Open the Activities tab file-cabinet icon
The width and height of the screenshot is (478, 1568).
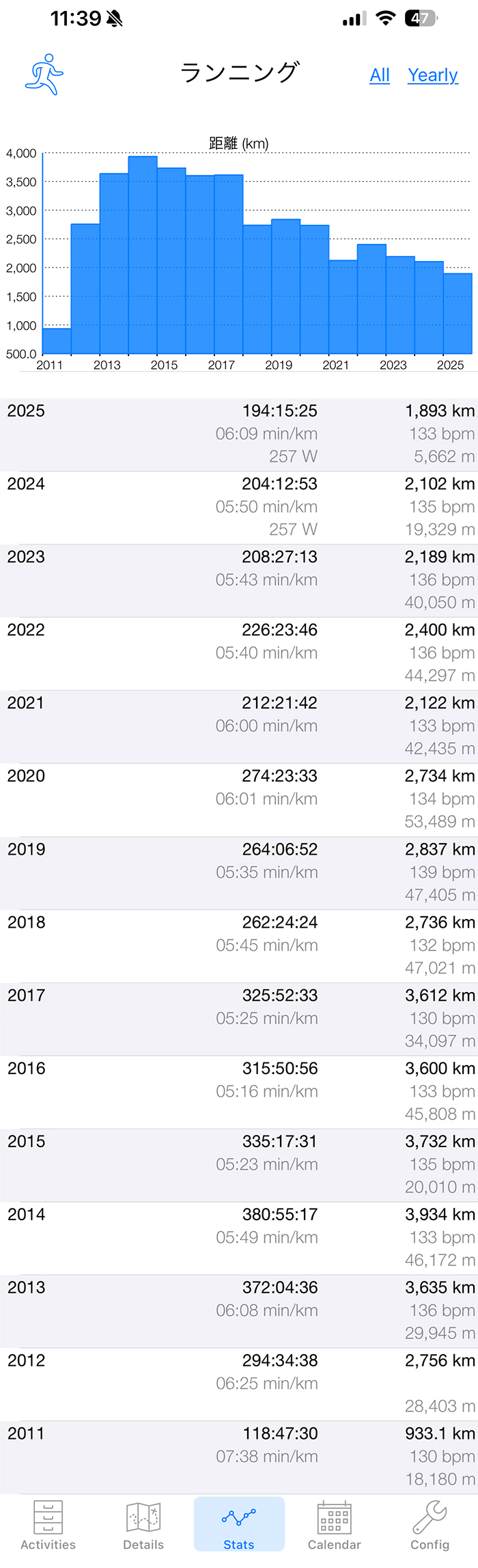click(48, 1517)
